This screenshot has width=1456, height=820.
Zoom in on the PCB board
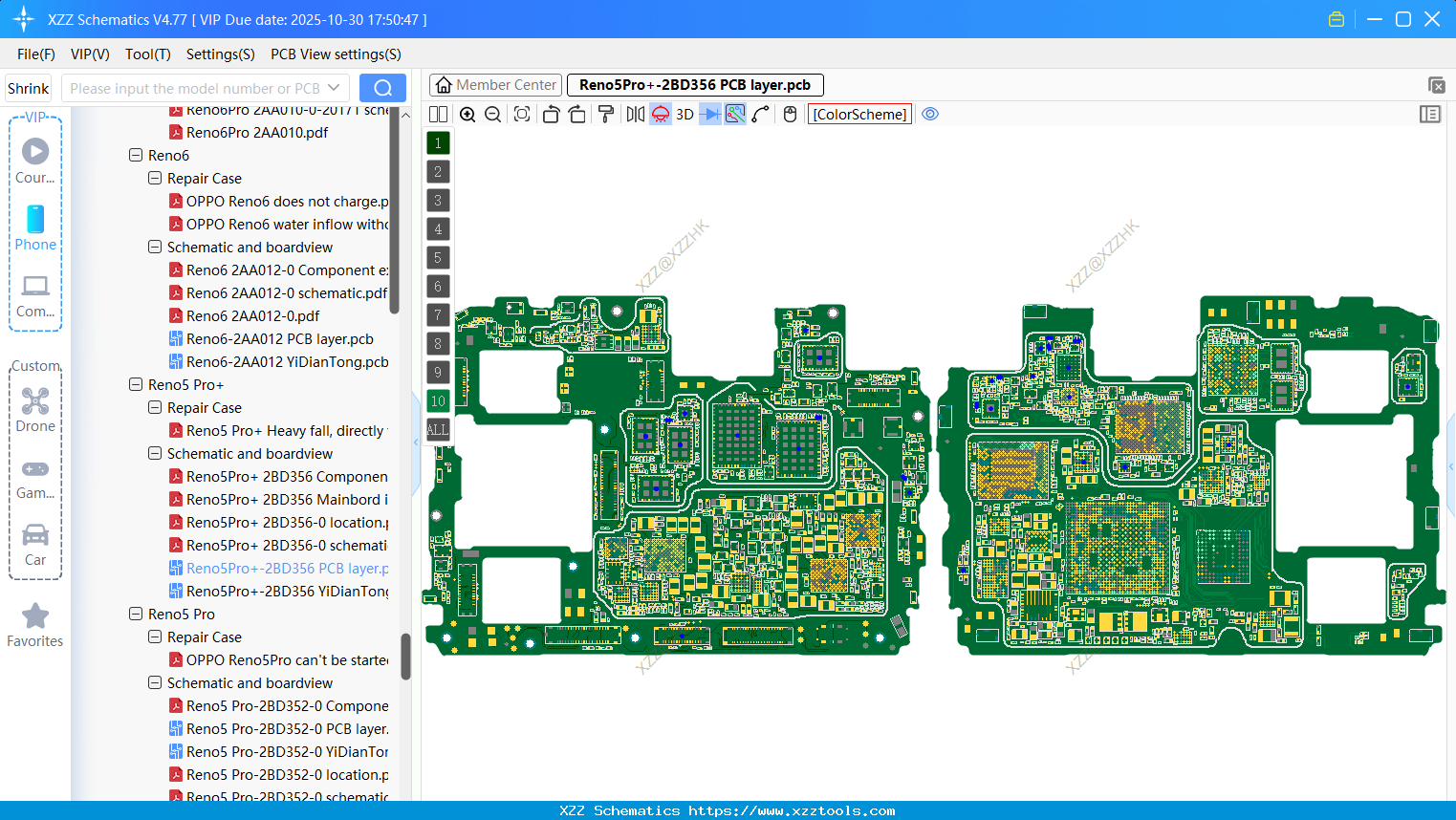pyautogui.click(x=467, y=114)
